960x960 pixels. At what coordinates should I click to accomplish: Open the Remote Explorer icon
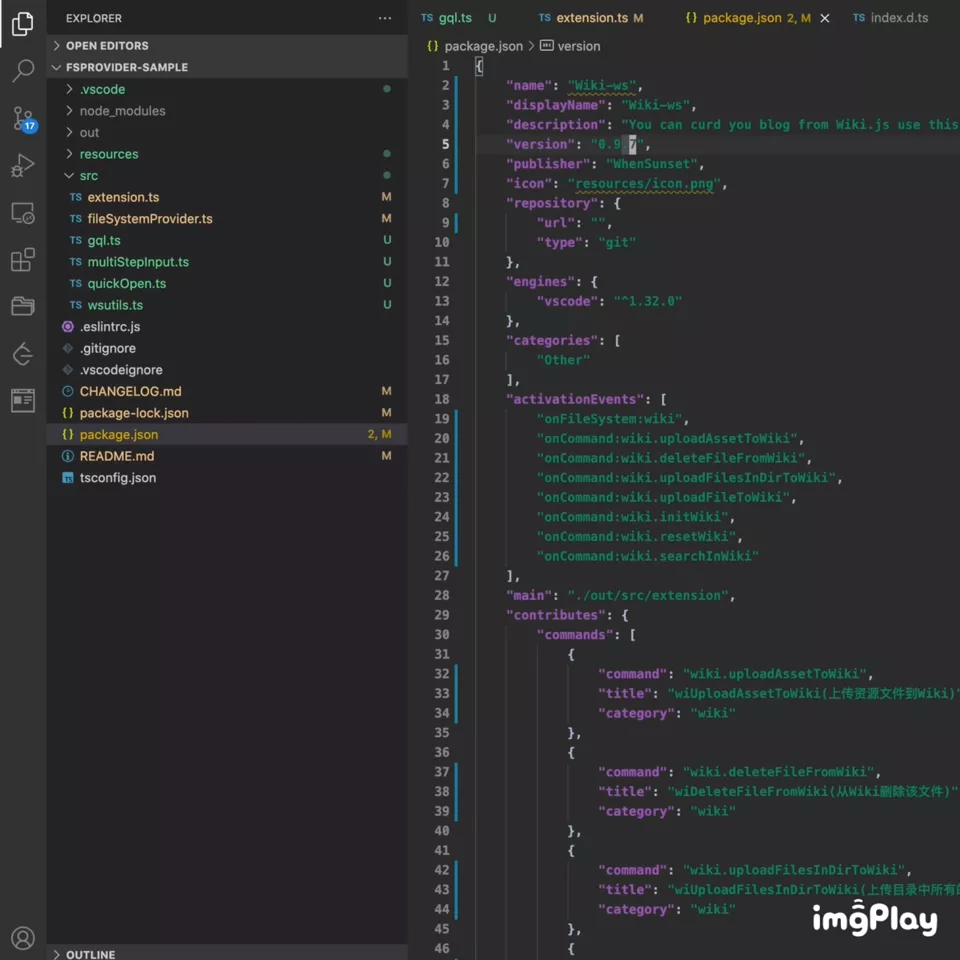pos(23,213)
